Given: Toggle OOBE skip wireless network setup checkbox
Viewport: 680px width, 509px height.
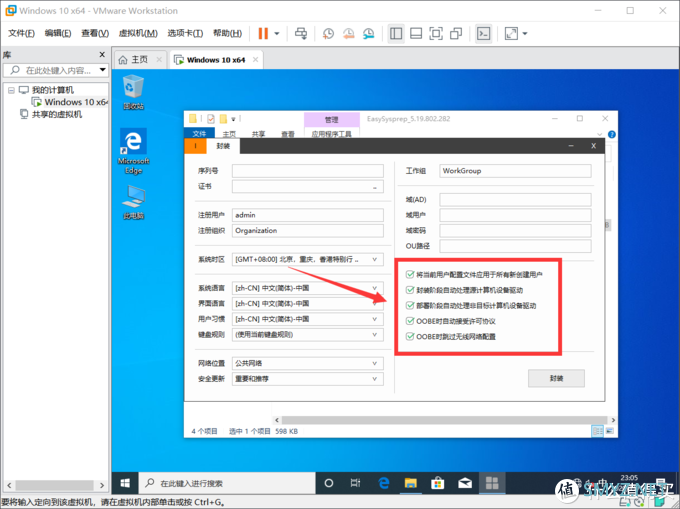Looking at the screenshot, I should tap(410, 336).
